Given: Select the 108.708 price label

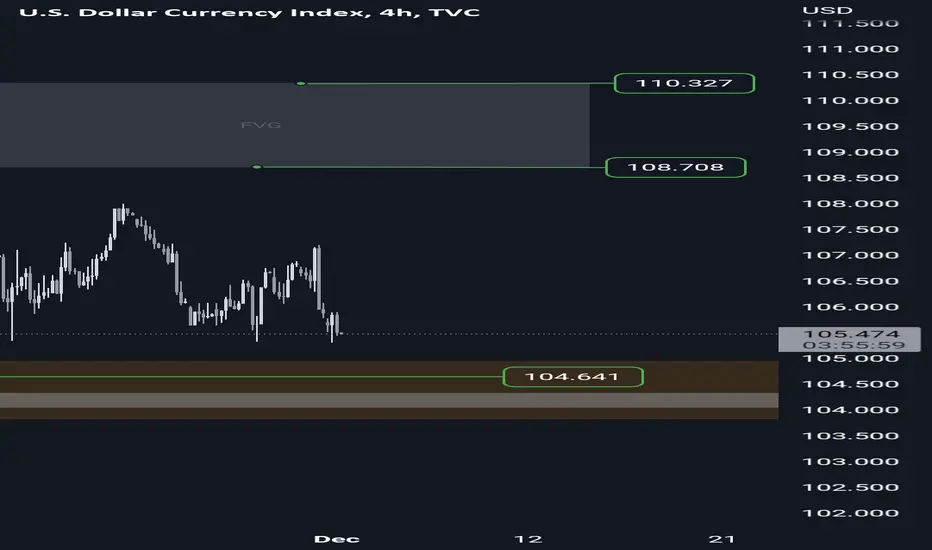Looking at the screenshot, I should click(675, 167).
